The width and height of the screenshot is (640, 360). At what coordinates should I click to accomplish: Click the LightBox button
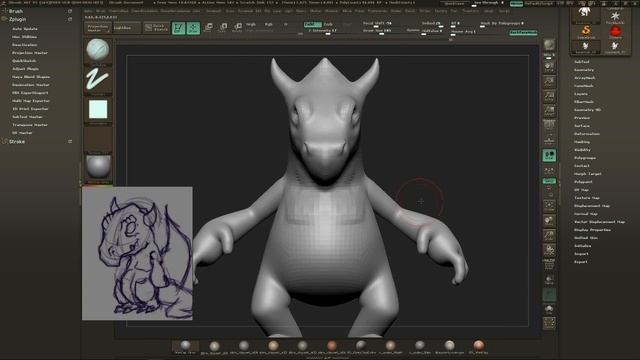click(x=126, y=27)
